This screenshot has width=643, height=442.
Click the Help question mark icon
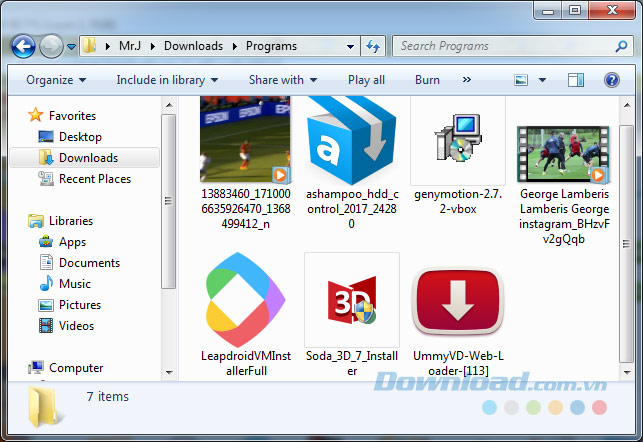point(610,80)
